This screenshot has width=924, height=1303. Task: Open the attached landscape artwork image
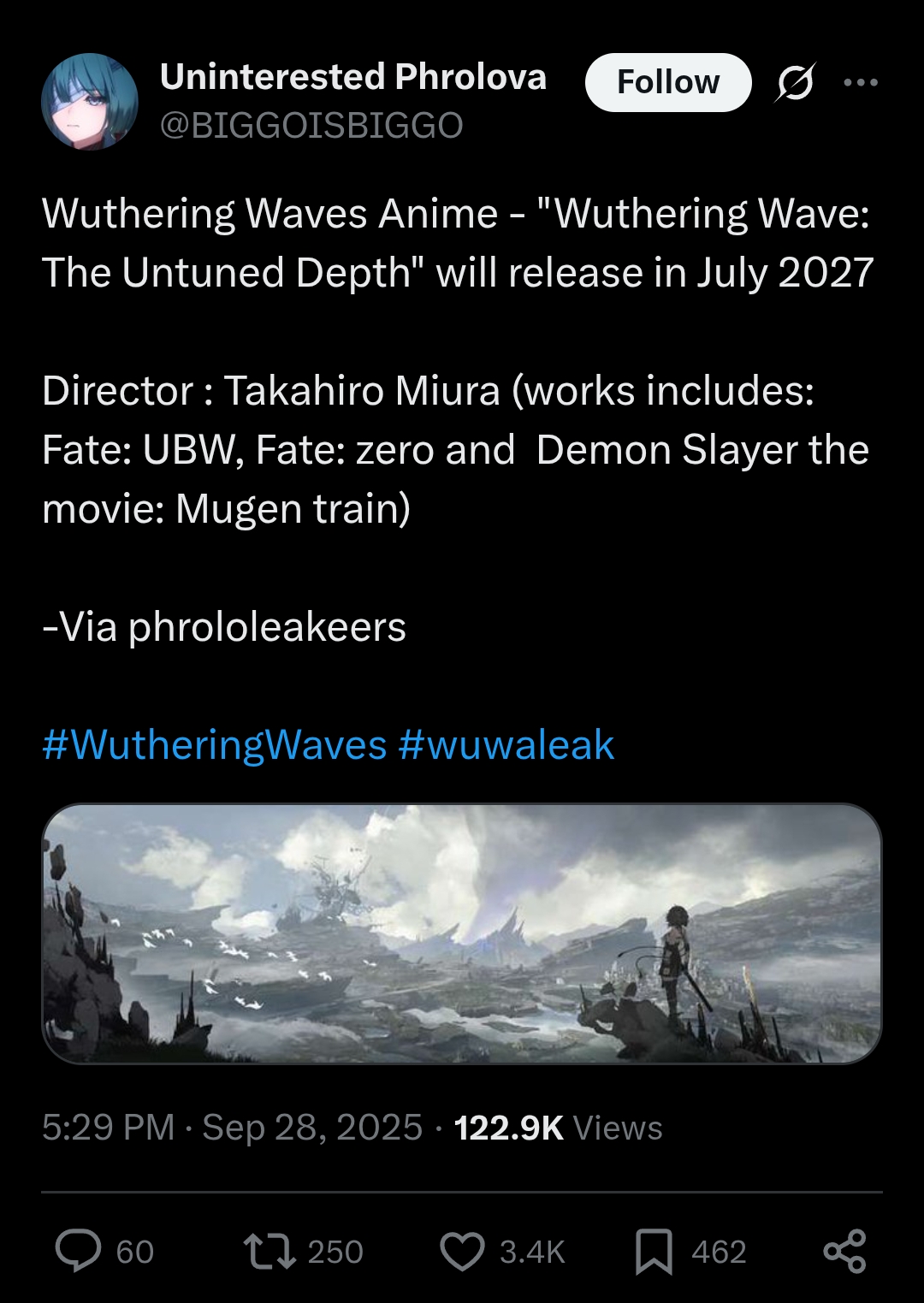point(462,933)
